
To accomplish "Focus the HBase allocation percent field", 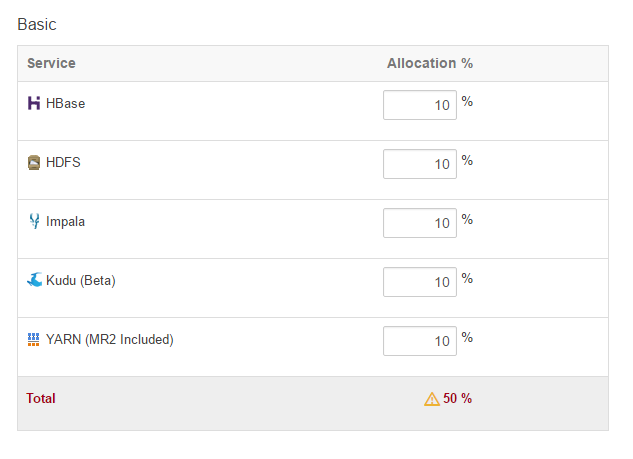I will click(x=419, y=105).
